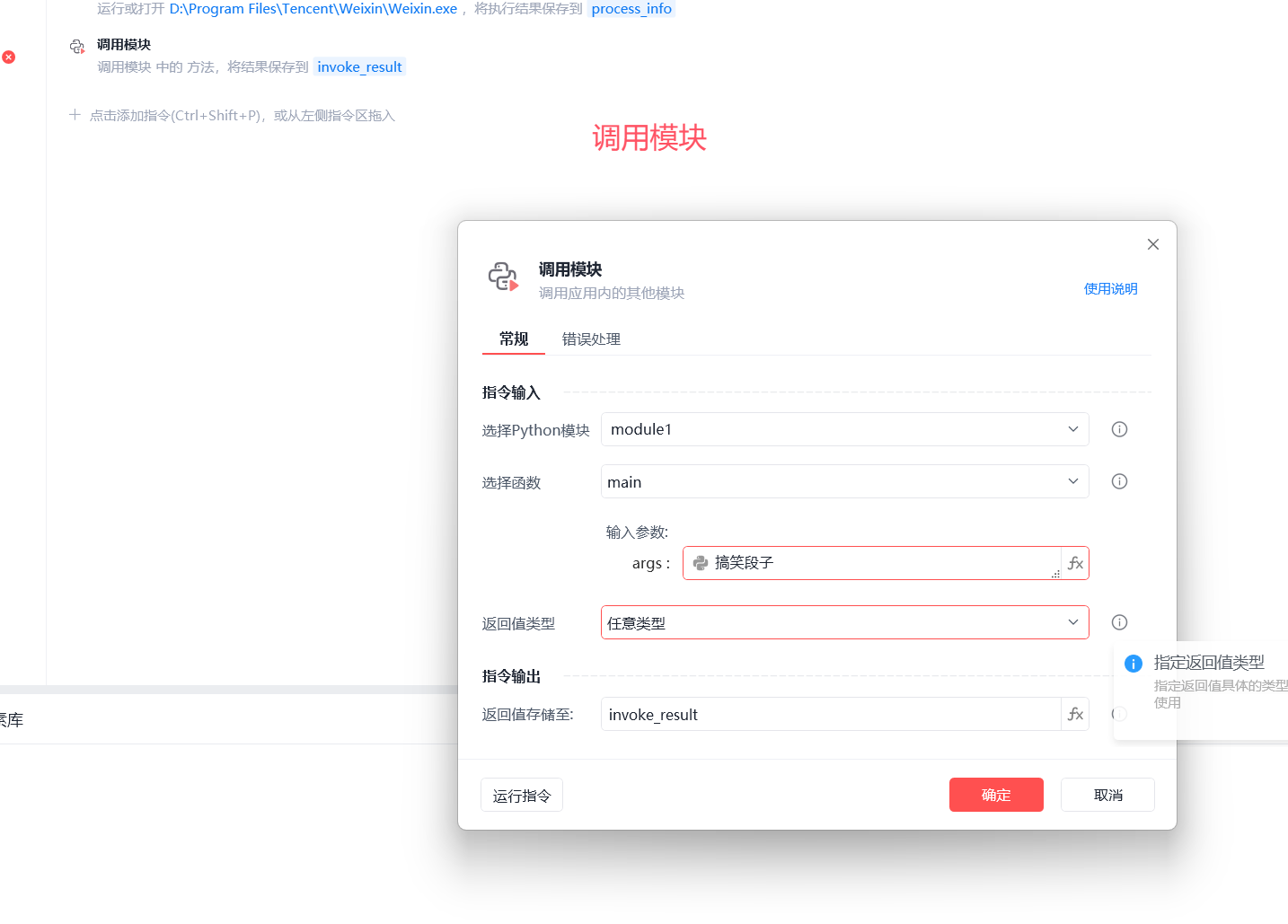The height and width of the screenshot is (924, 1288).
Task: Open info tooltip for 选择Python模块
Action: click(1119, 429)
